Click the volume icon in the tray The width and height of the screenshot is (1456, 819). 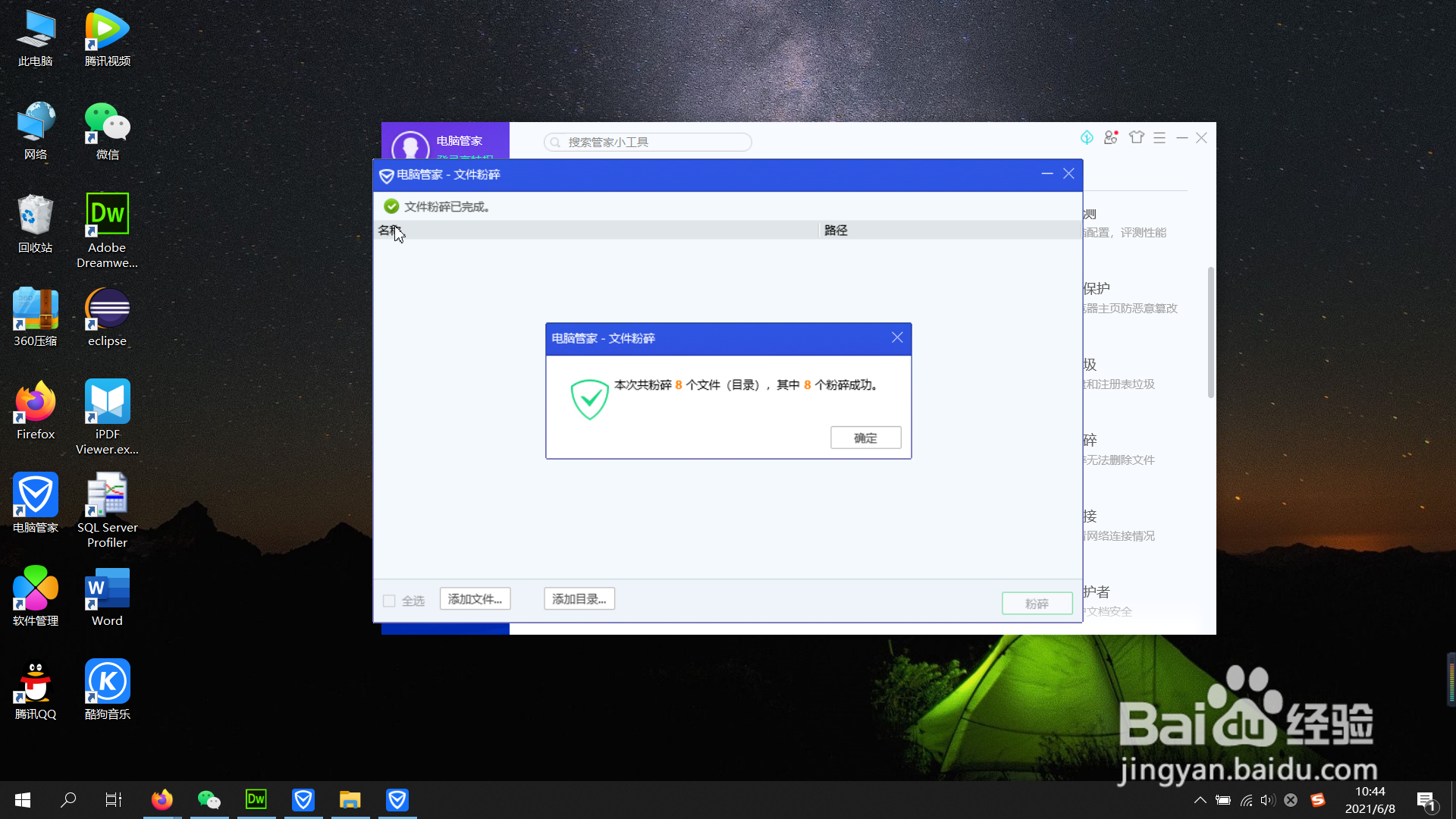click(1267, 800)
